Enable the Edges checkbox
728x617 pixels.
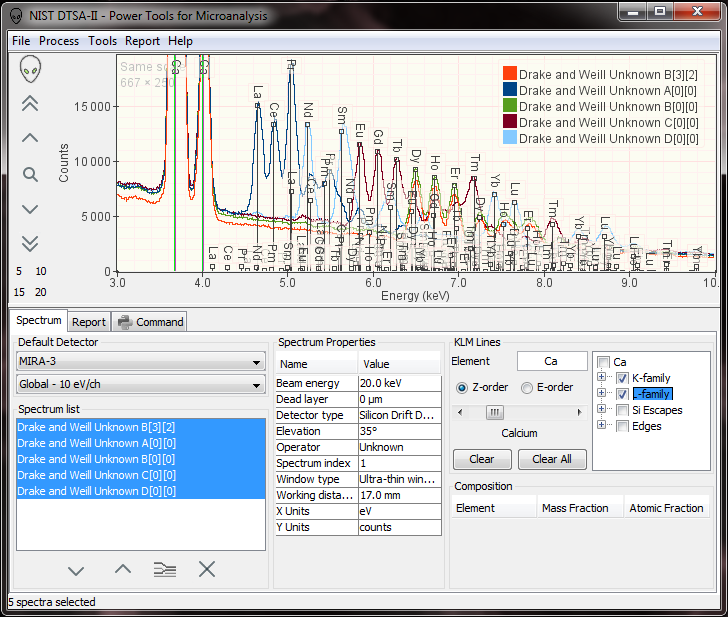point(623,426)
